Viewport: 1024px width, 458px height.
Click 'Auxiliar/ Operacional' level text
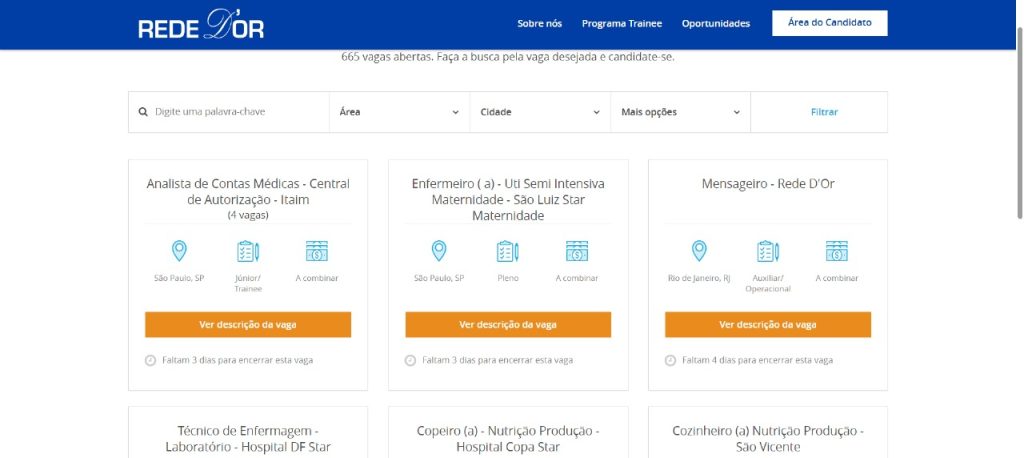pos(768,284)
